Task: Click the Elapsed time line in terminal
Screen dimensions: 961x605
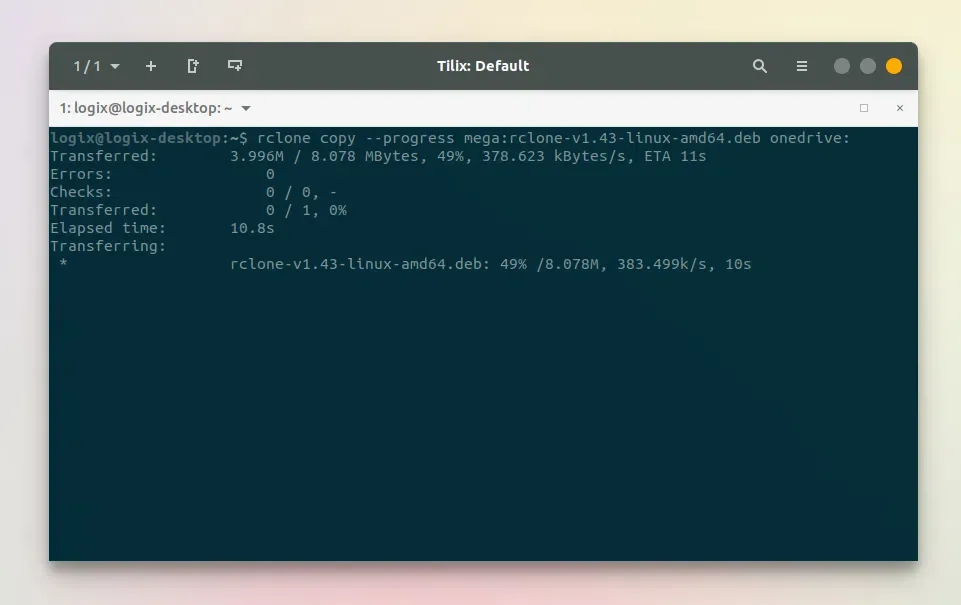Action: point(162,228)
